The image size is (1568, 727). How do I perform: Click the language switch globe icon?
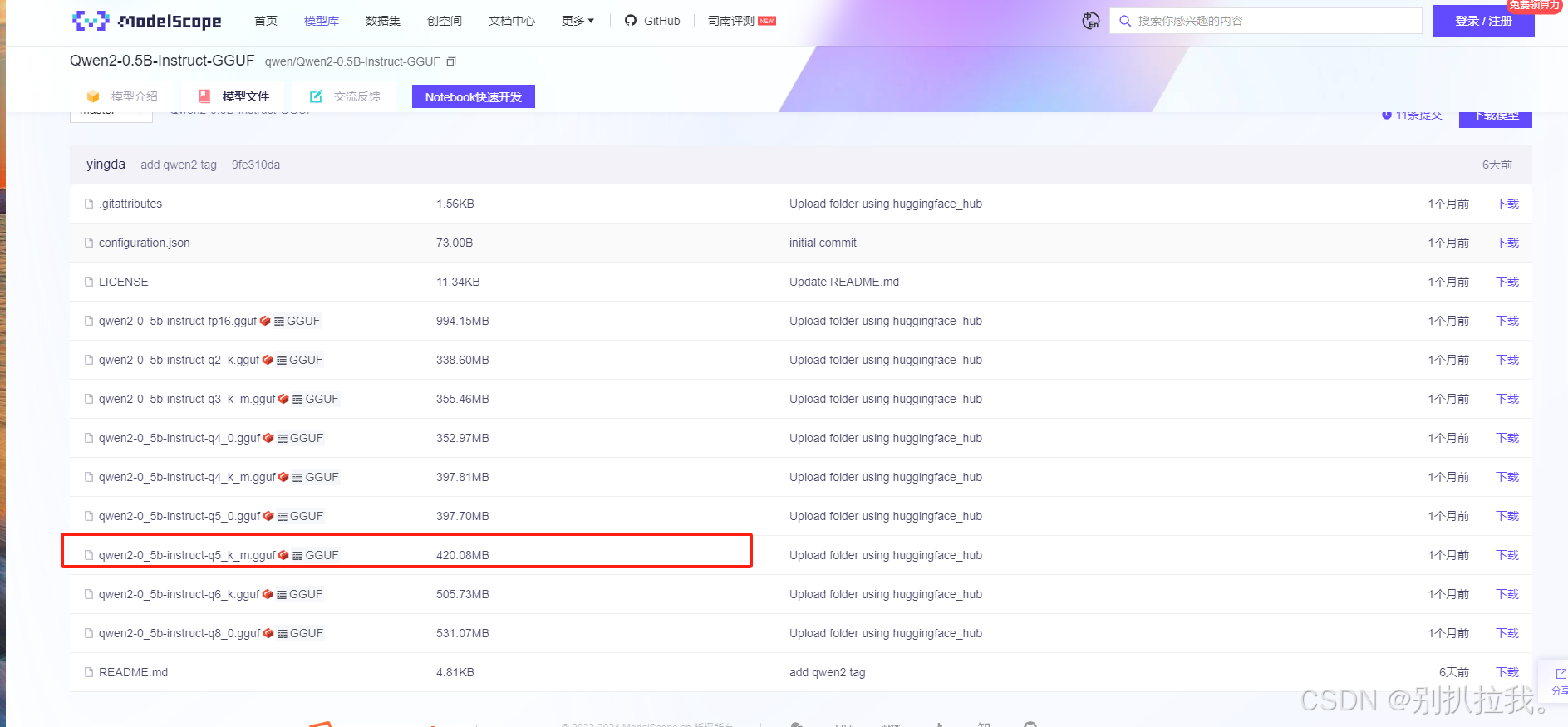coord(1091,21)
